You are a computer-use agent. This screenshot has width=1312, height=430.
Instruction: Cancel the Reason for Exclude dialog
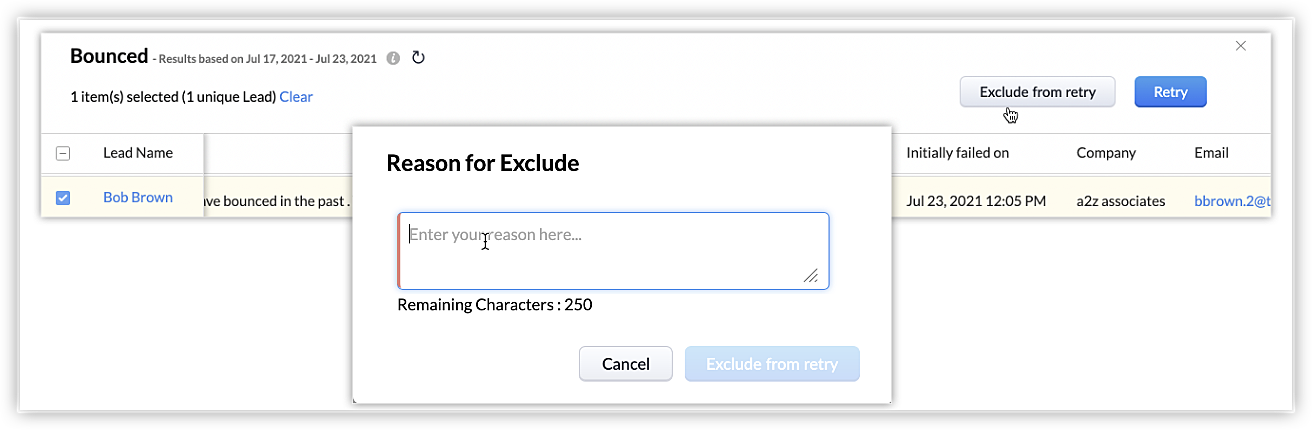coord(626,364)
